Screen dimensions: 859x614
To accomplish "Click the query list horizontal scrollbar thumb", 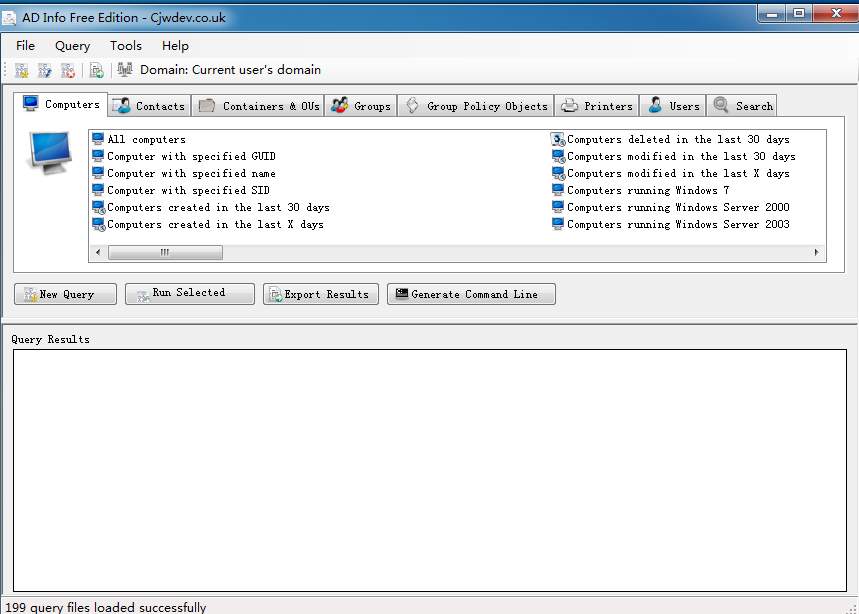I will click(165, 253).
